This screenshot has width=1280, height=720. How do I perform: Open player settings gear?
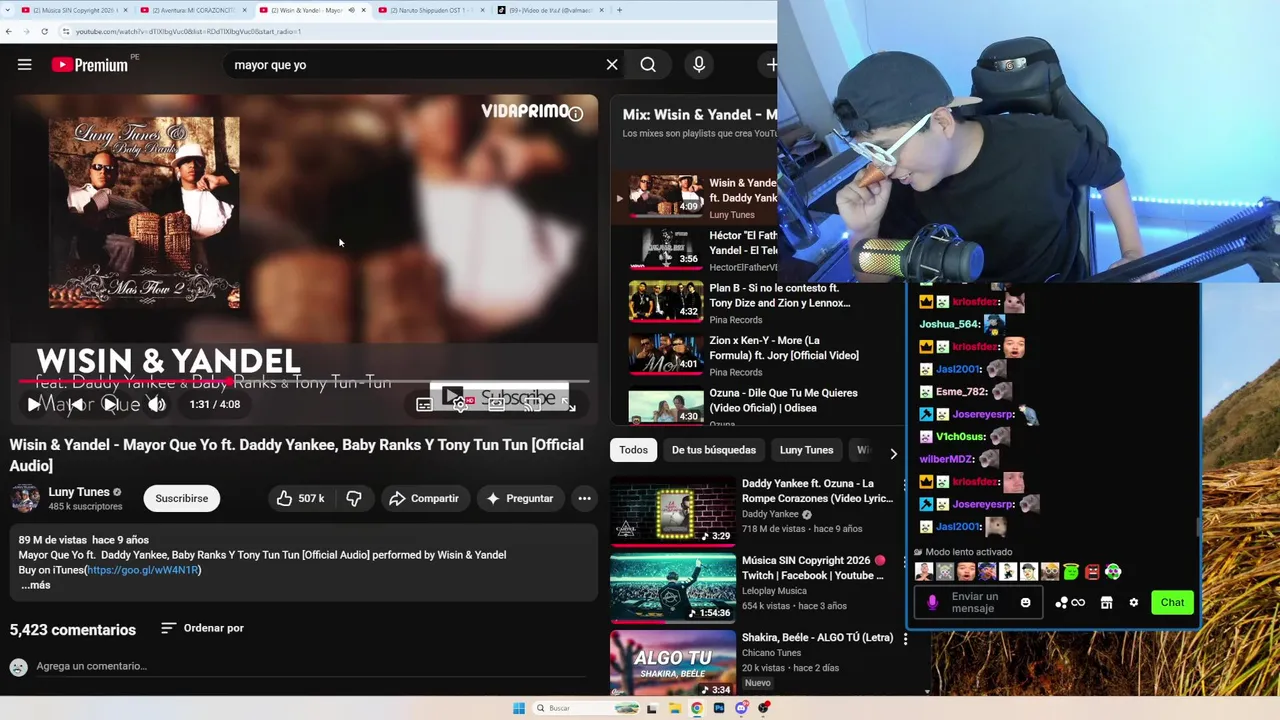click(x=460, y=404)
